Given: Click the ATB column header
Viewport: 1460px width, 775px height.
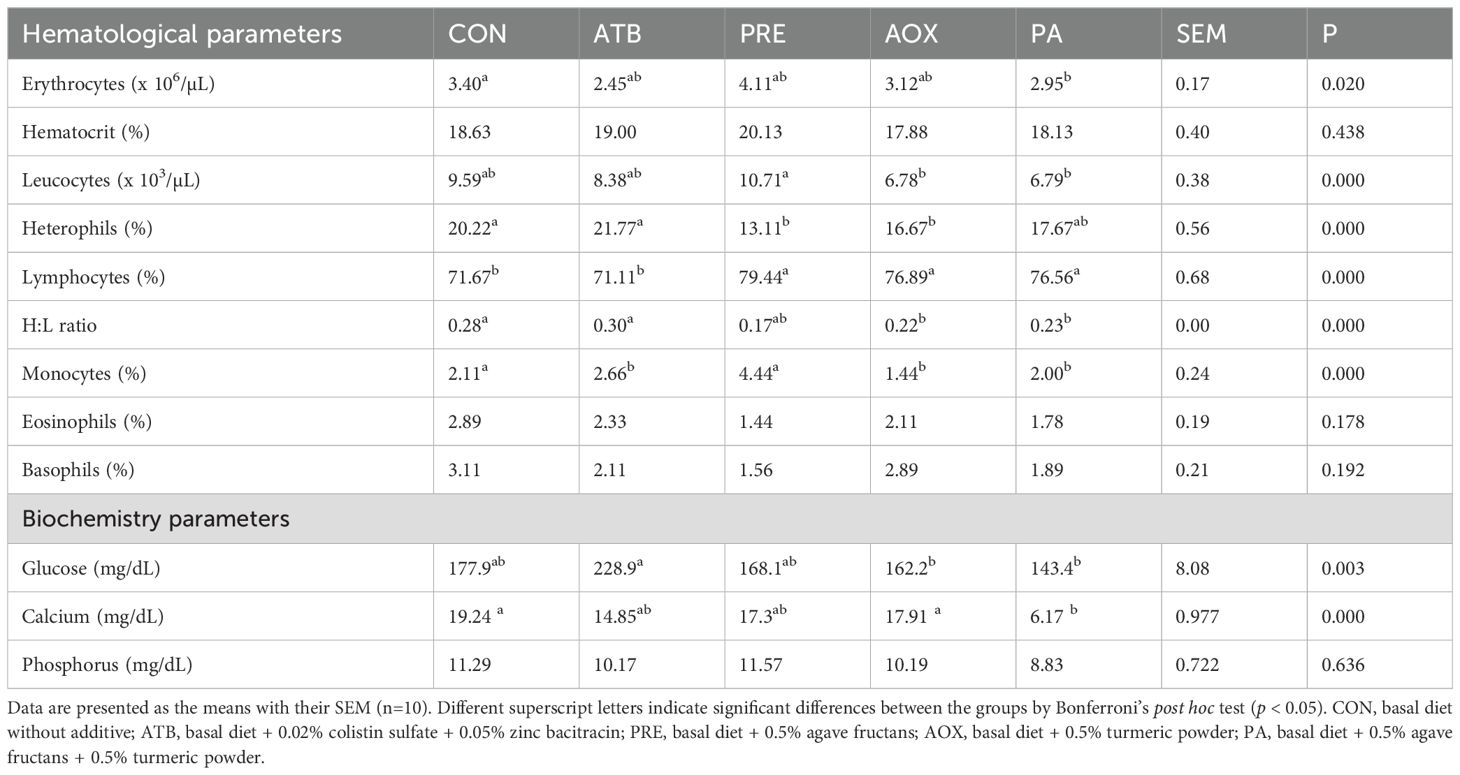Looking at the screenshot, I should 619,34.
